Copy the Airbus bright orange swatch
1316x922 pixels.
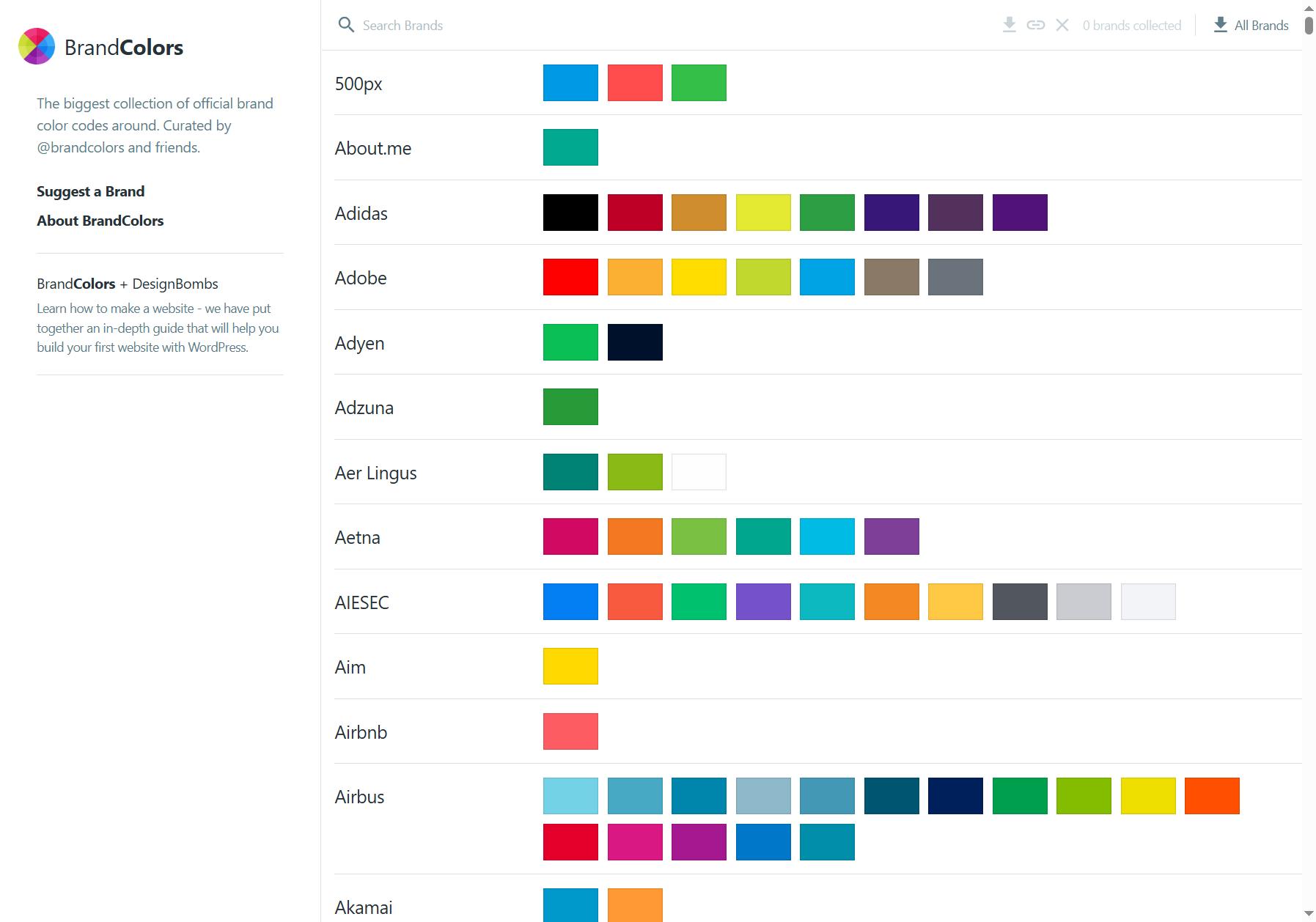click(1212, 796)
